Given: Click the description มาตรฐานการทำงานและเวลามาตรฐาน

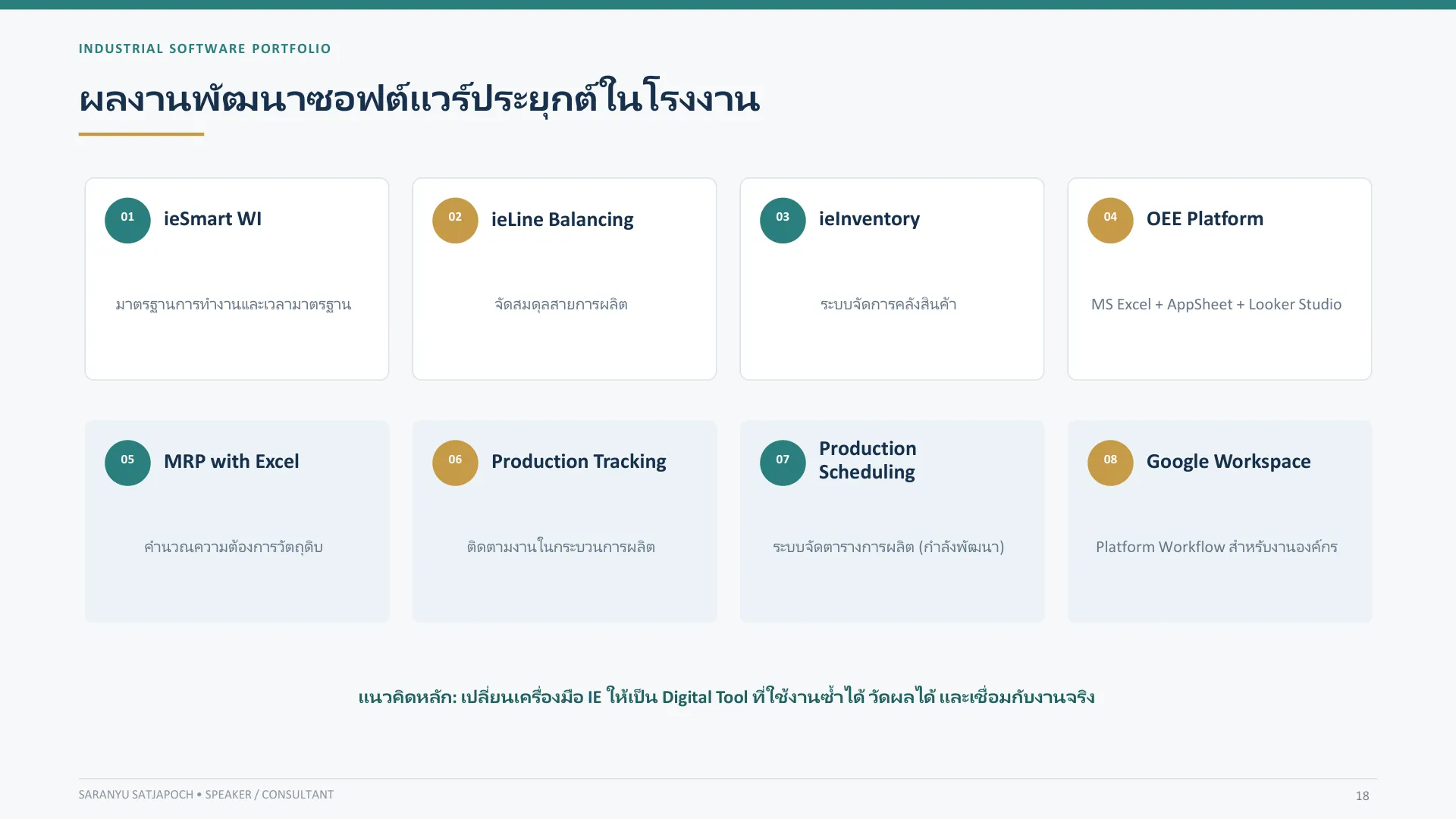Looking at the screenshot, I should [x=234, y=305].
